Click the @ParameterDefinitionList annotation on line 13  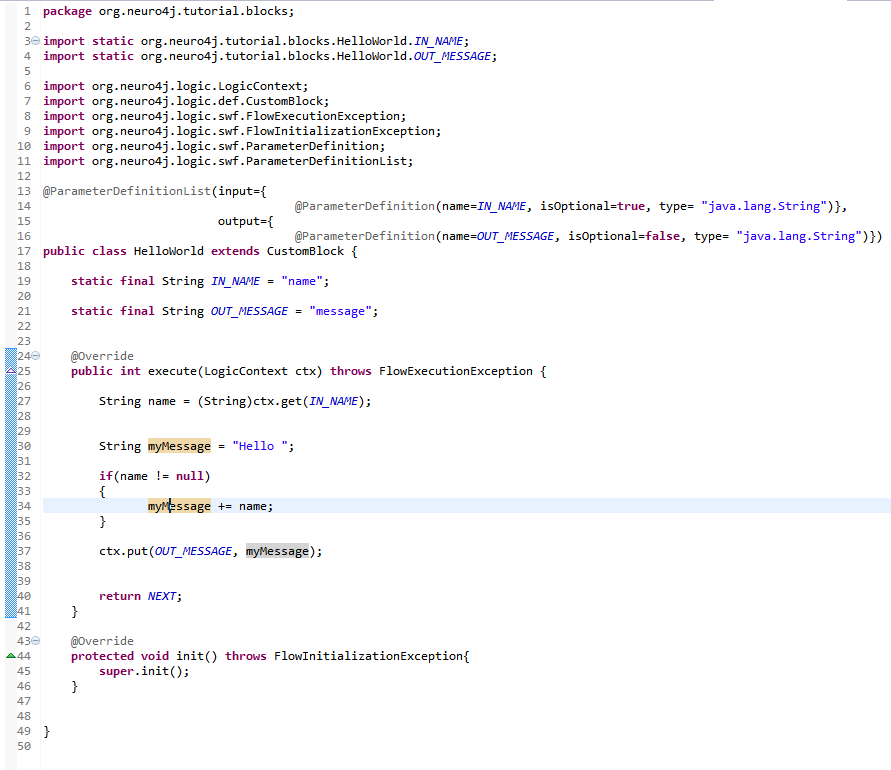coord(127,192)
